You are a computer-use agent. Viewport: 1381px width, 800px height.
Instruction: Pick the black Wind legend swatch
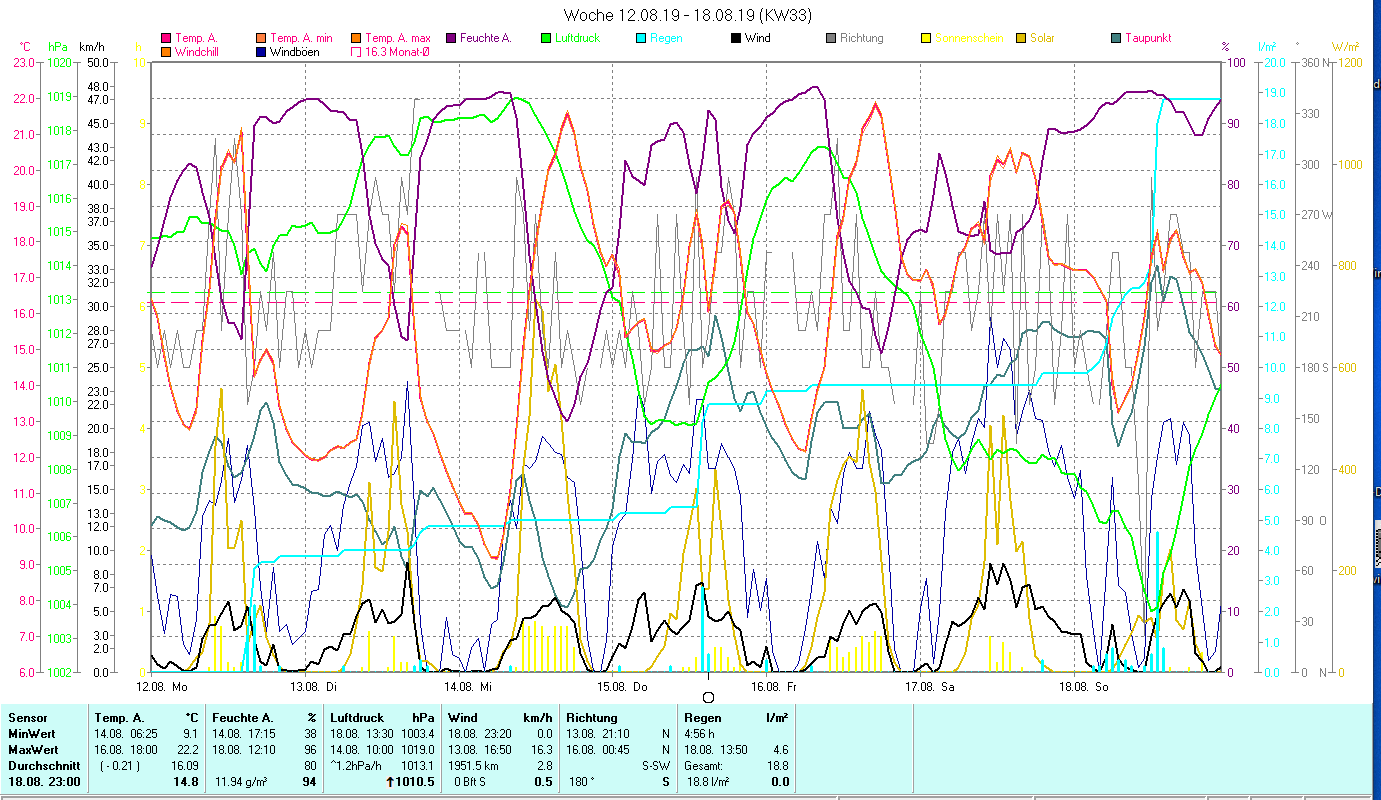735,39
